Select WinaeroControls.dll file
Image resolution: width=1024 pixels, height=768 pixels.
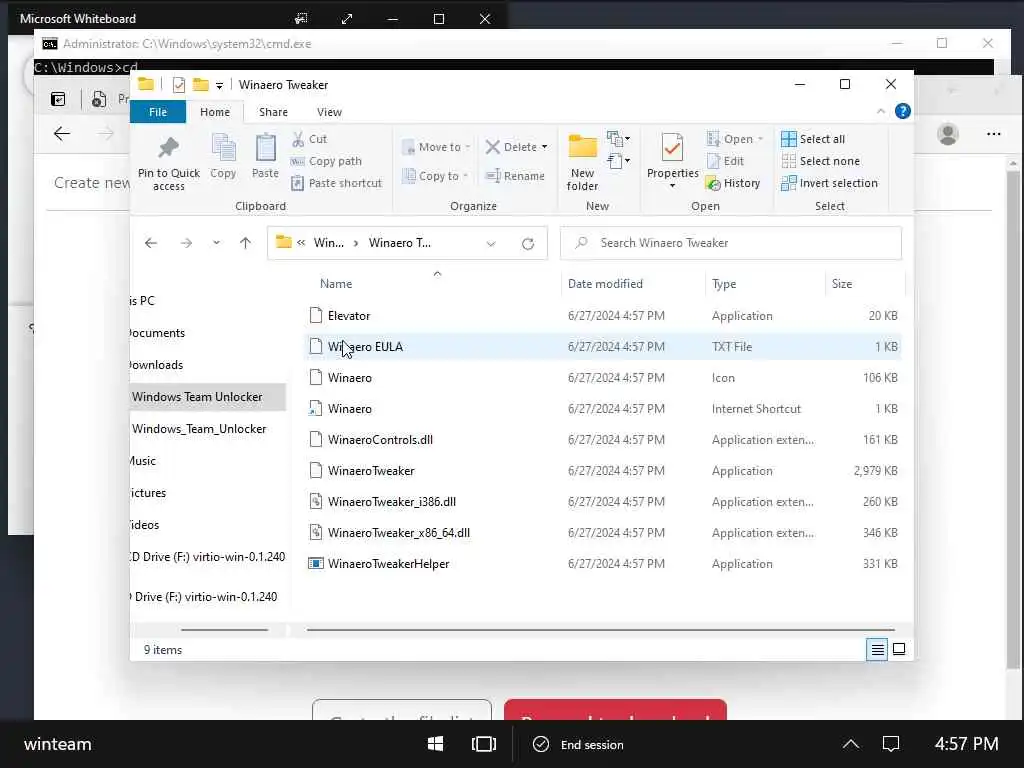pos(603,440)
